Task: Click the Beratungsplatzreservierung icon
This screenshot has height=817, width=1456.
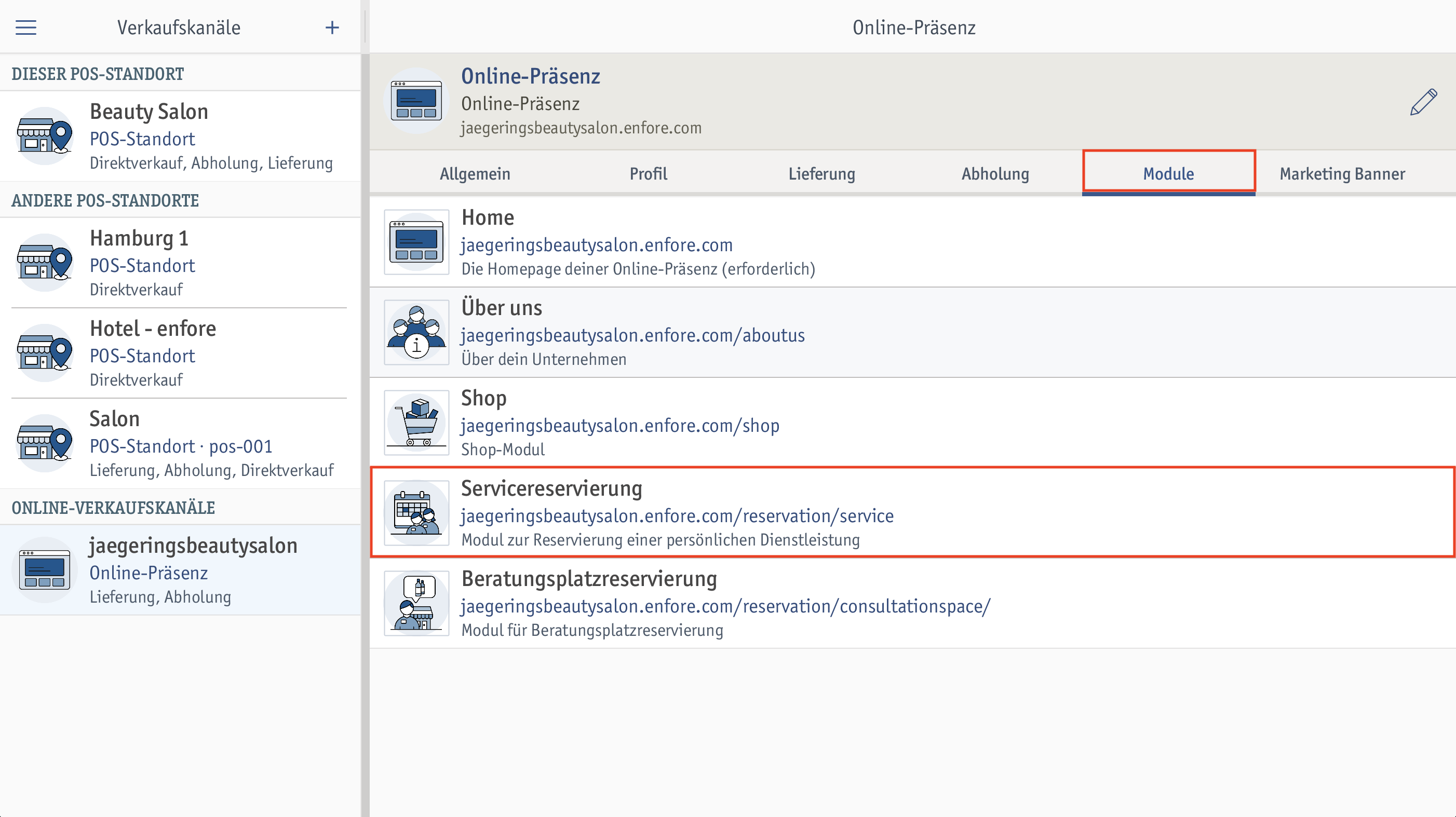Action: coord(416,604)
